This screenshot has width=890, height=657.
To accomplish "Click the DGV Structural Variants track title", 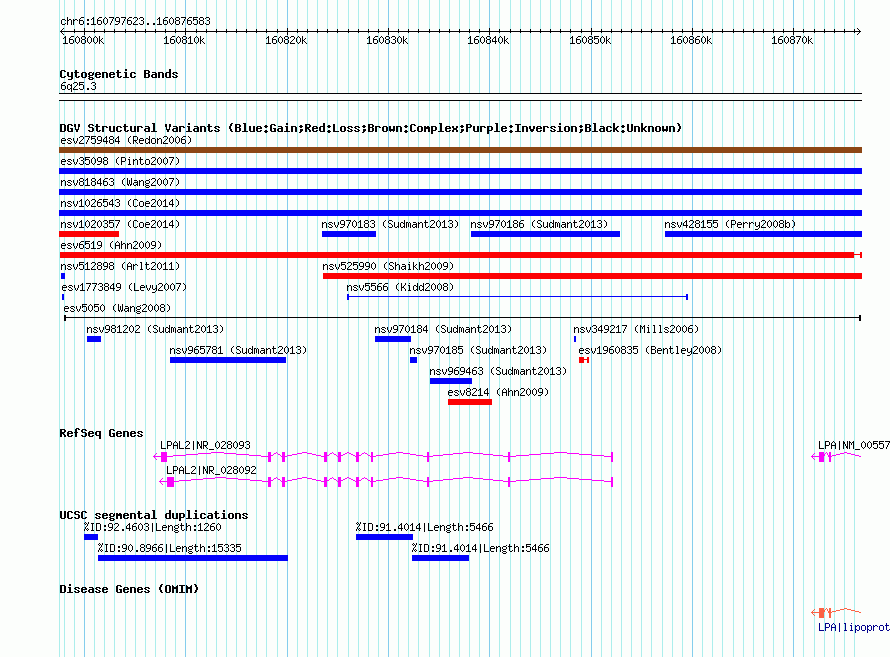I will (370, 128).
